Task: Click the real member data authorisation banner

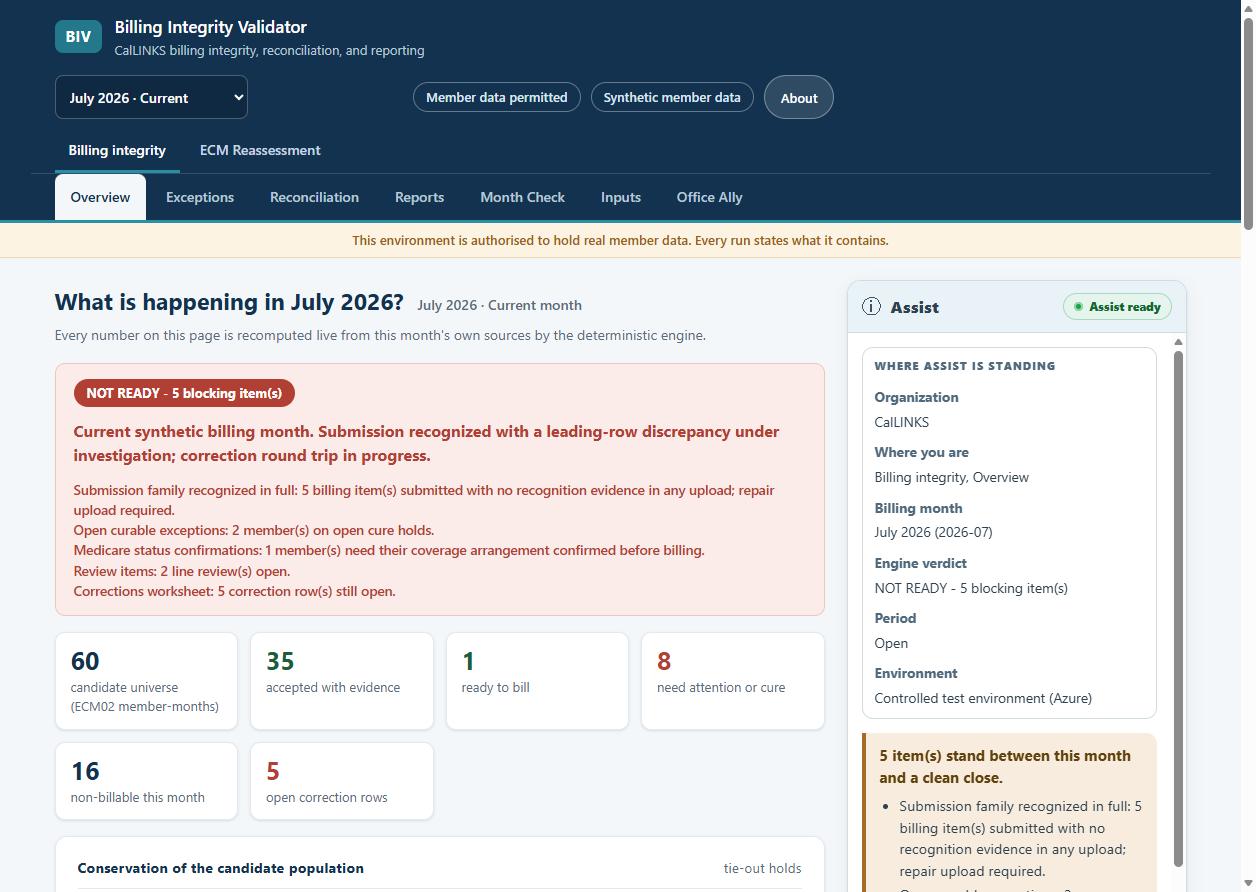Action: click(x=620, y=240)
